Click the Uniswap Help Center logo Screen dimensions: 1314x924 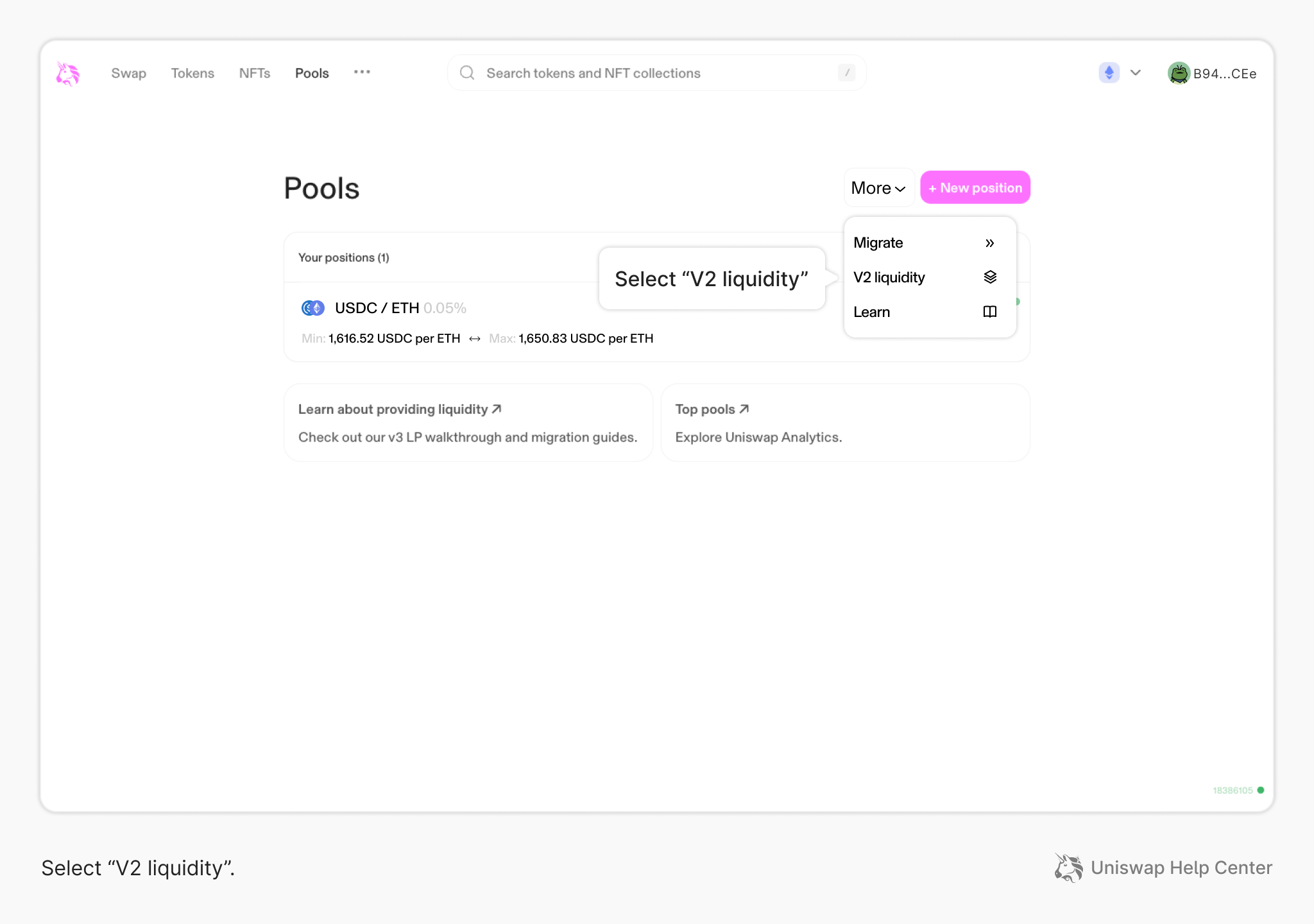click(1068, 868)
